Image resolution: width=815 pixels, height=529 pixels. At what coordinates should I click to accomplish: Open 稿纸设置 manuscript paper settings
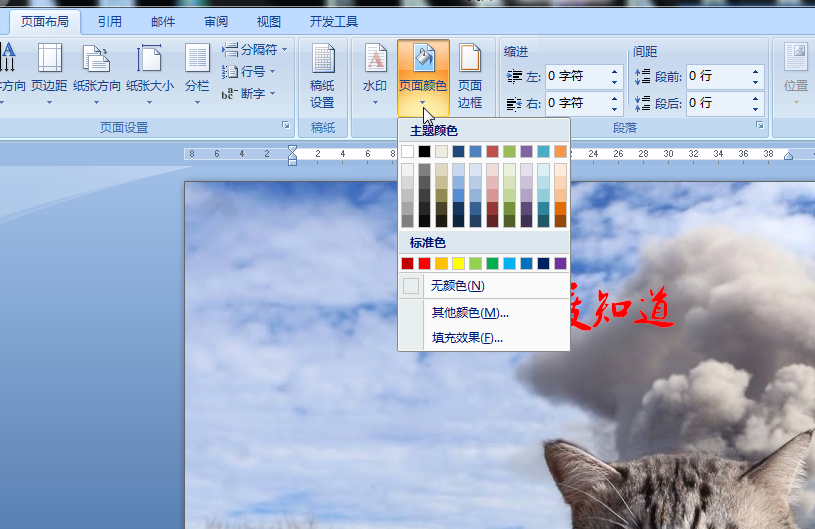click(x=322, y=76)
